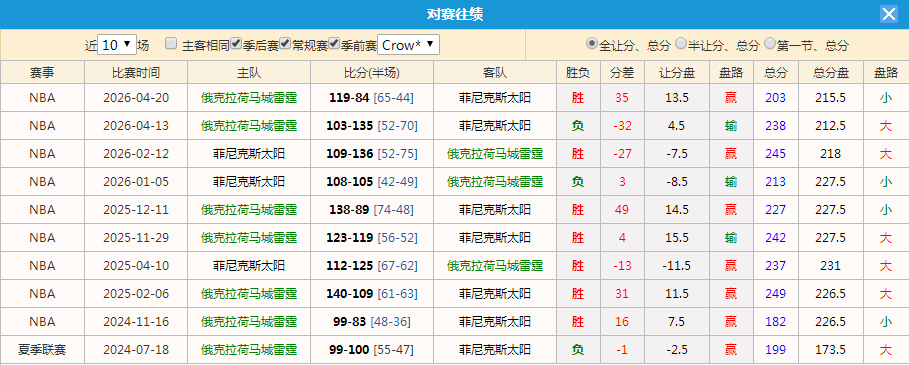Click handicap value -11.5
The width and height of the screenshot is (909, 365).
tap(677, 265)
